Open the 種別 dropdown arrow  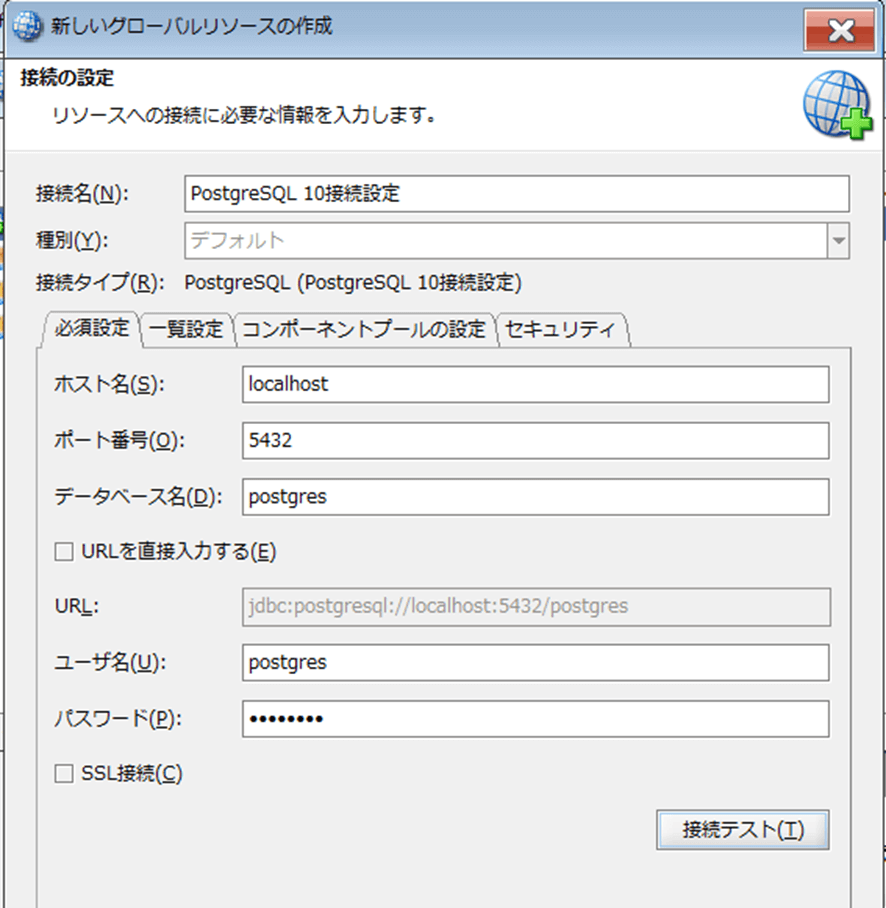tap(838, 240)
